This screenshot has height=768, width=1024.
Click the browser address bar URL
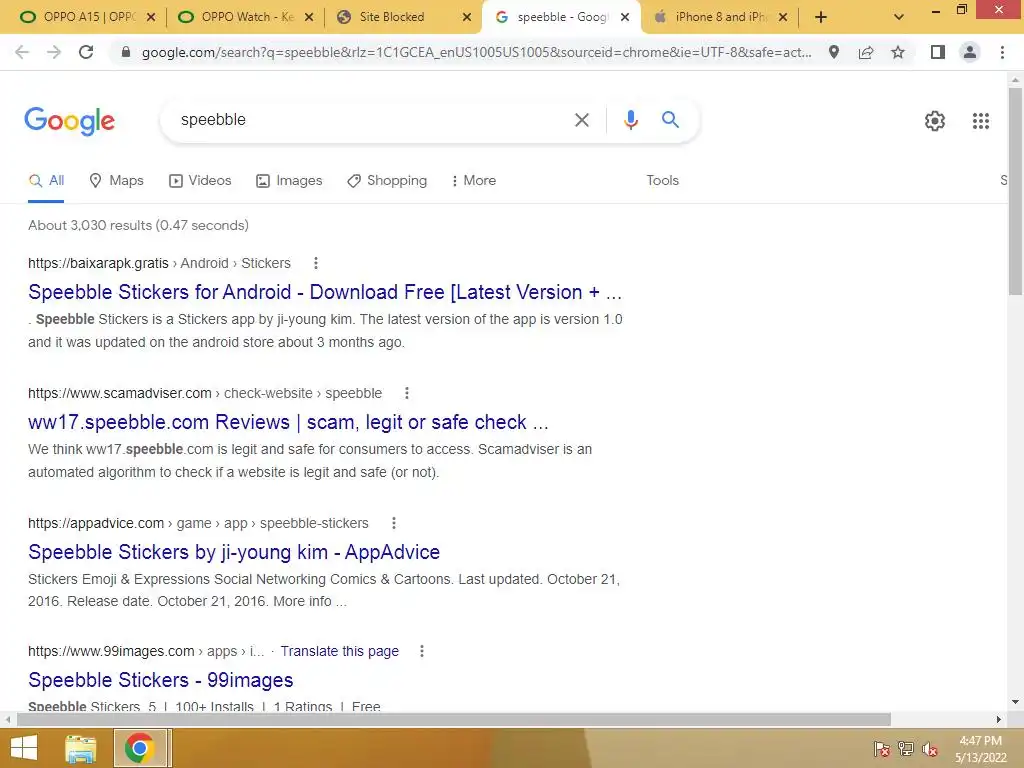pyautogui.click(x=477, y=52)
